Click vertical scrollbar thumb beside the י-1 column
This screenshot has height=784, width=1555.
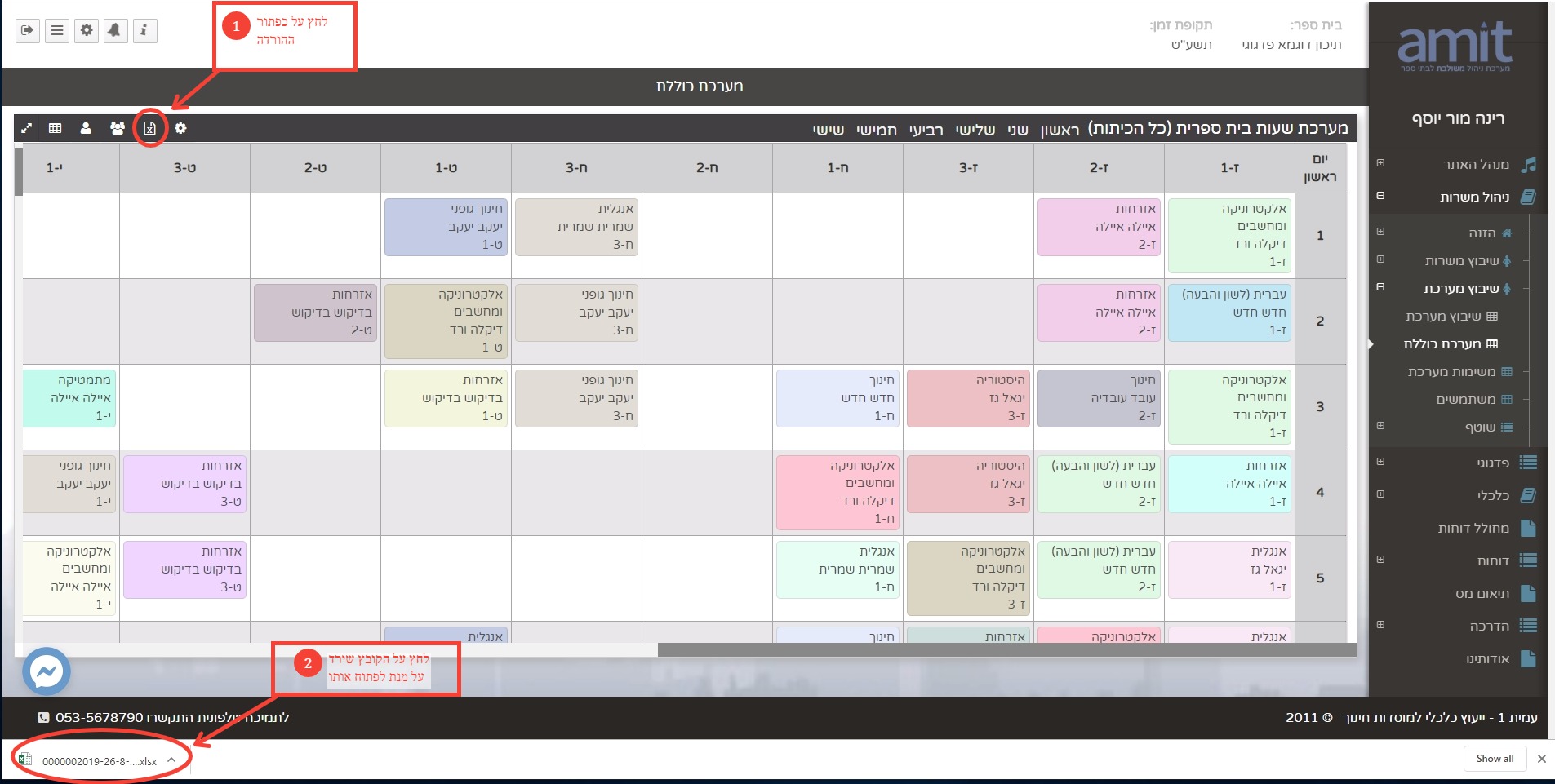(x=18, y=171)
